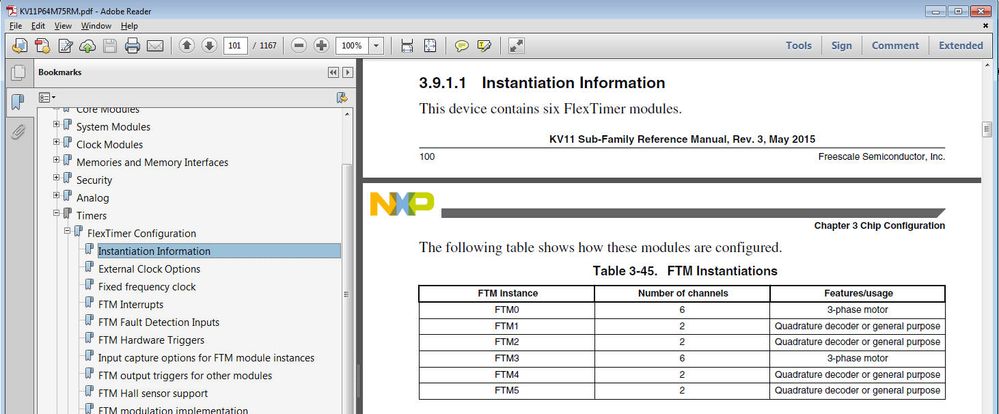The width and height of the screenshot is (999, 414).
Task: Open the Comment pane
Action: [x=895, y=45]
